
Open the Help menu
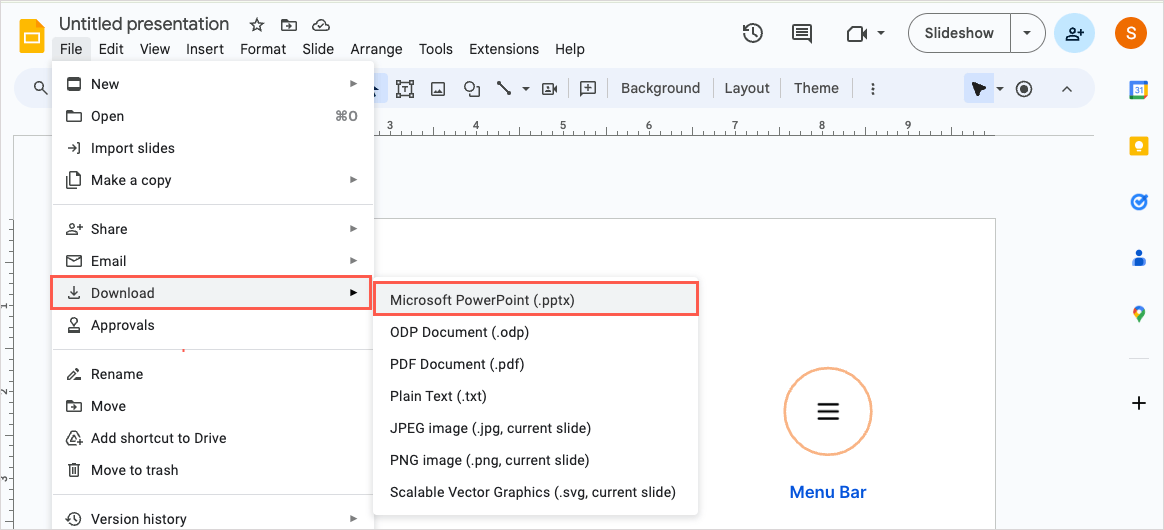pos(569,49)
